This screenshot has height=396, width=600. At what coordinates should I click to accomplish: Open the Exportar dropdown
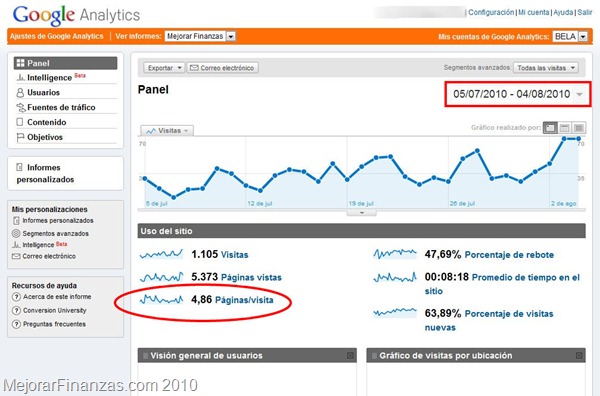click(x=164, y=68)
